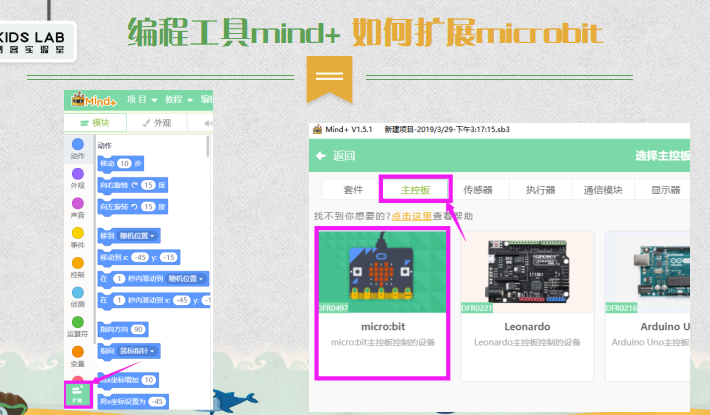Viewport: 710px width, 415px height.
Task: Click the y value -15 in 移动到 block
Action: (168, 258)
